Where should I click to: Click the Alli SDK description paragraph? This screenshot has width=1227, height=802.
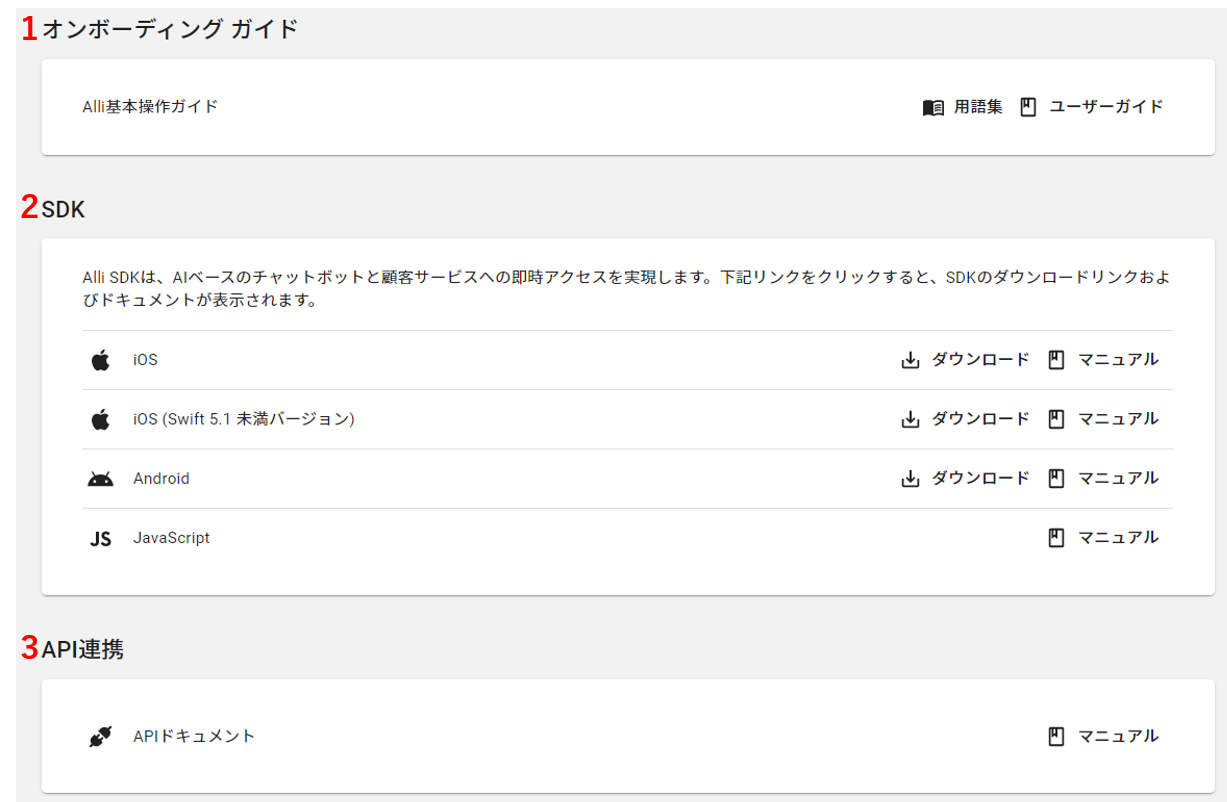tap(626, 288)
